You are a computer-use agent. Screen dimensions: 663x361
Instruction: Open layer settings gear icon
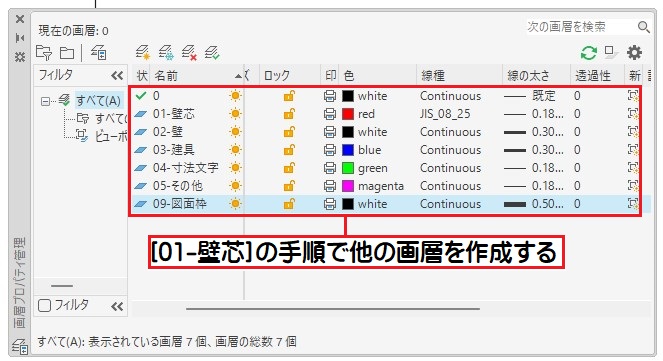point(634,53)
